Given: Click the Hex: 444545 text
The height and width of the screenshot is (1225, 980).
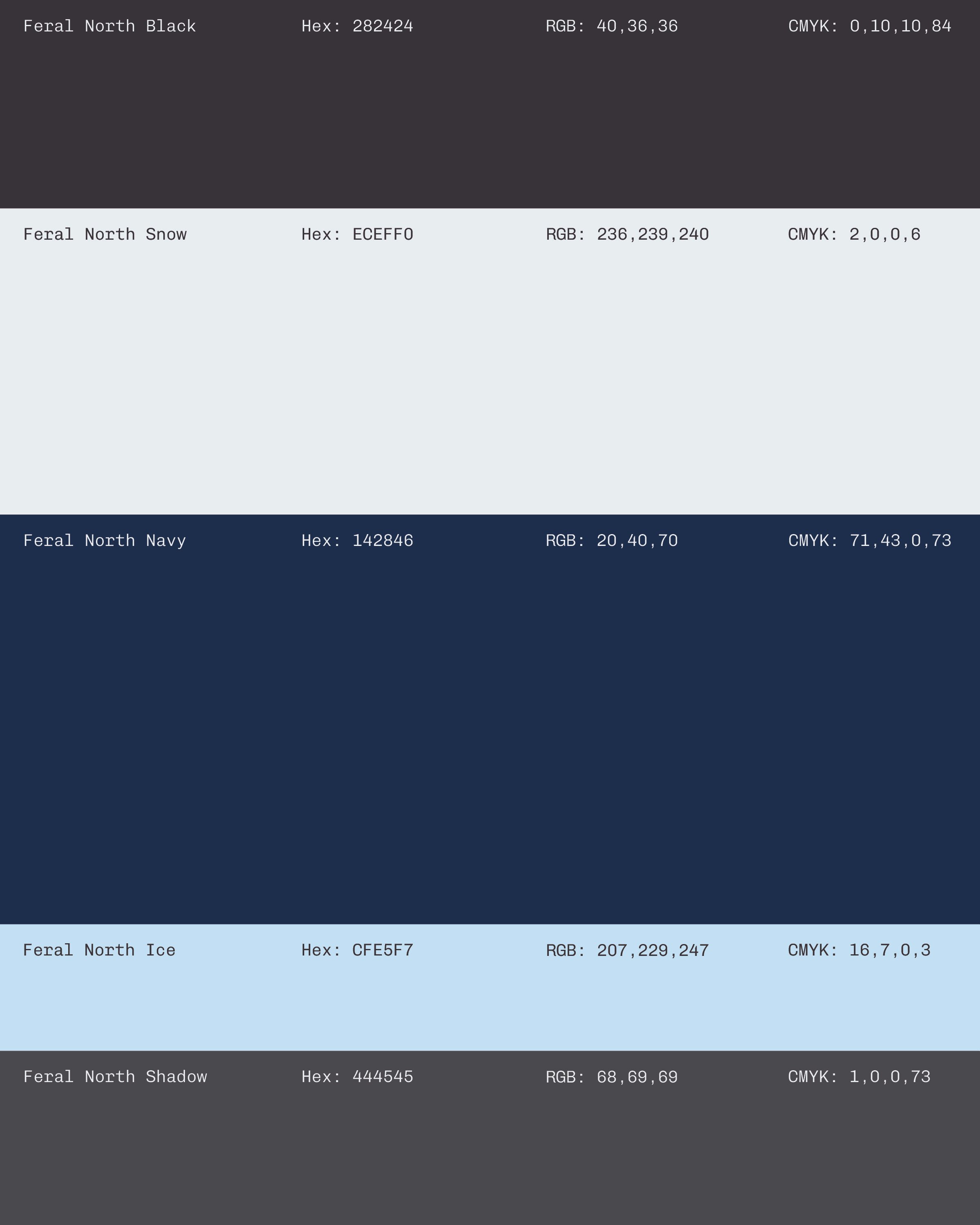Looking at the screenshot, I should (x=357, y=1077).
